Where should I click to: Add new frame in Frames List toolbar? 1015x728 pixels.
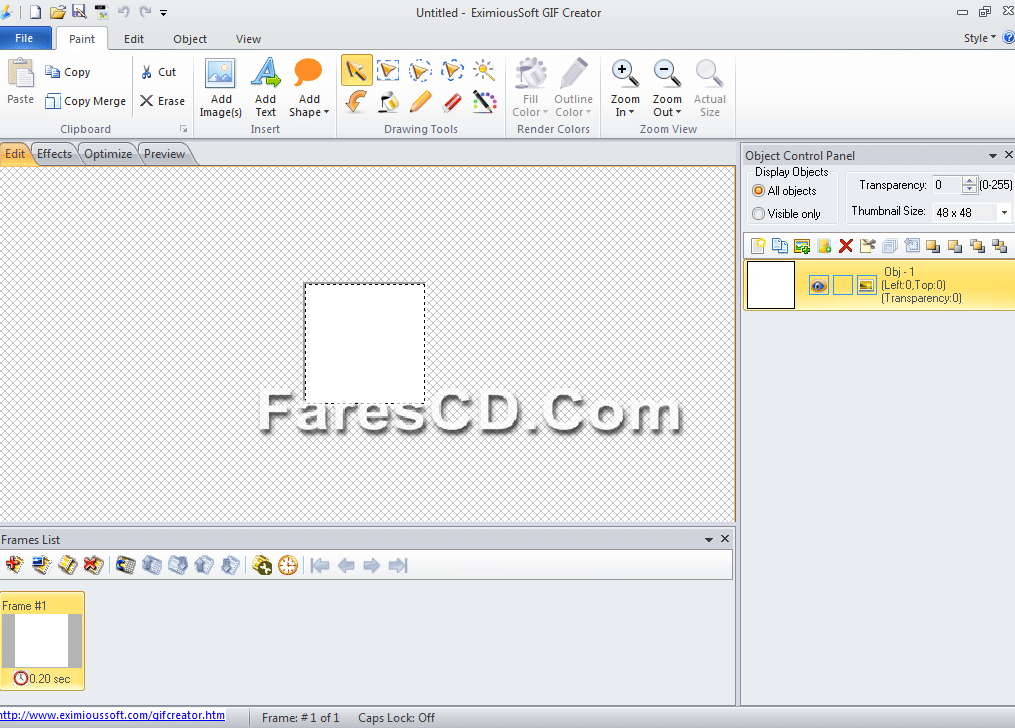(14, 565)
